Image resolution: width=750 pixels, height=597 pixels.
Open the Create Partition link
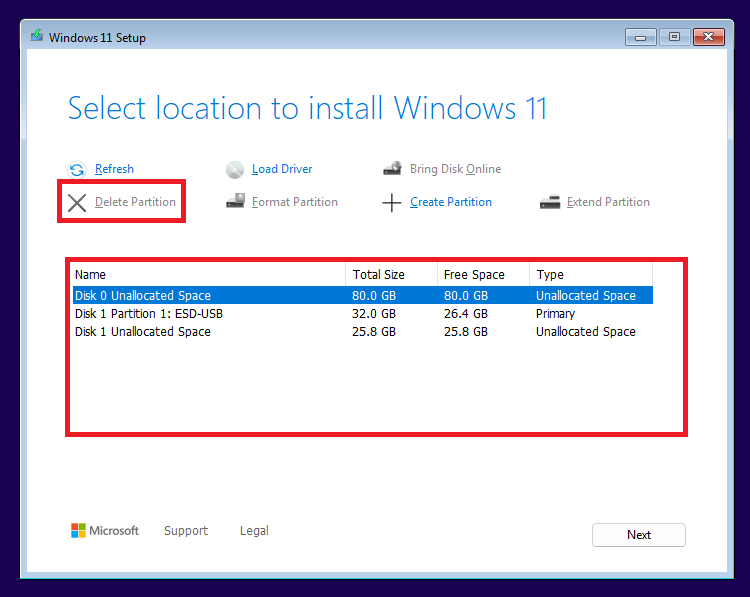click(x=451, y=202)
